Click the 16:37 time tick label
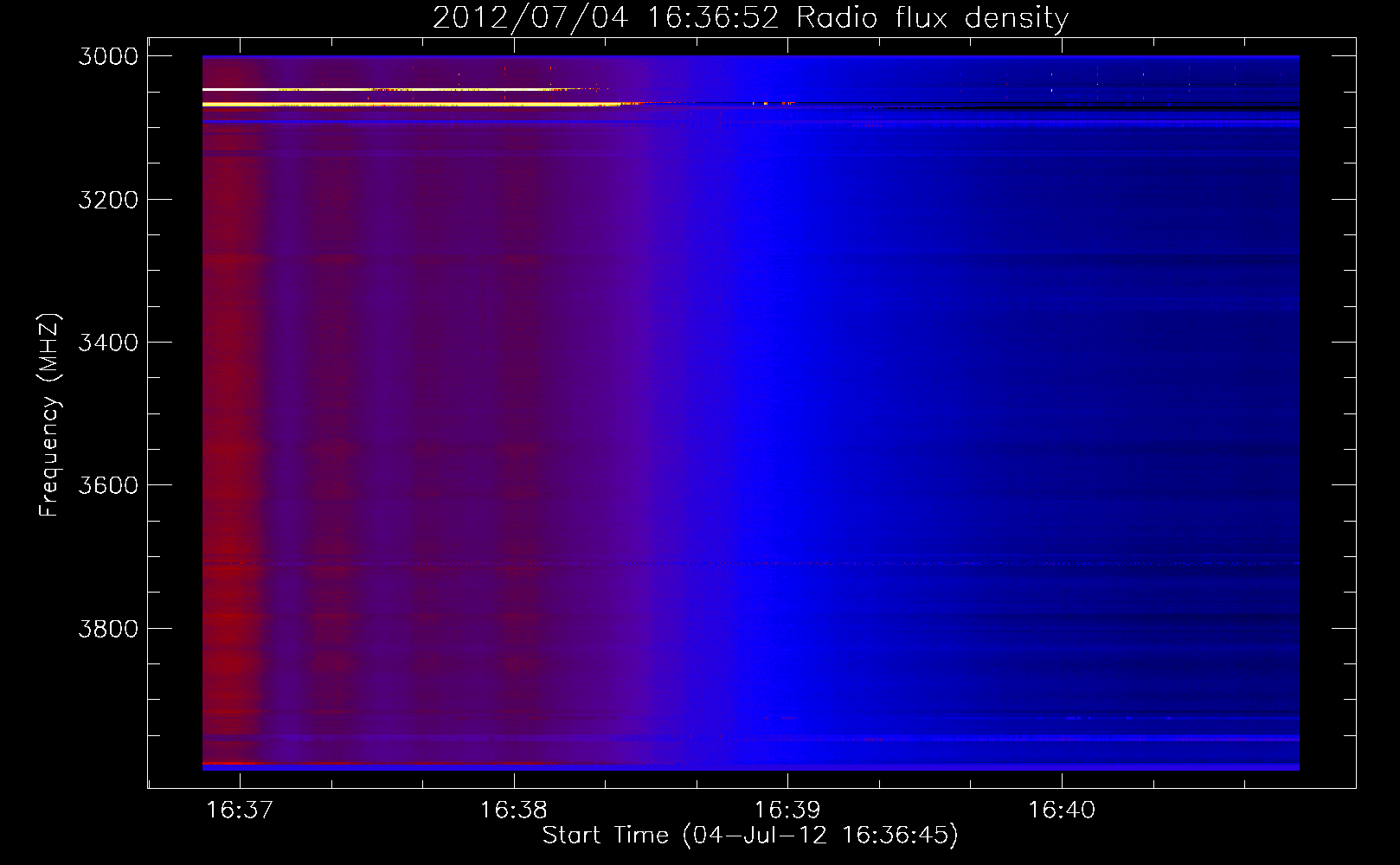Viewport: 1400px width, 865px height. click(x=240, y=811)
